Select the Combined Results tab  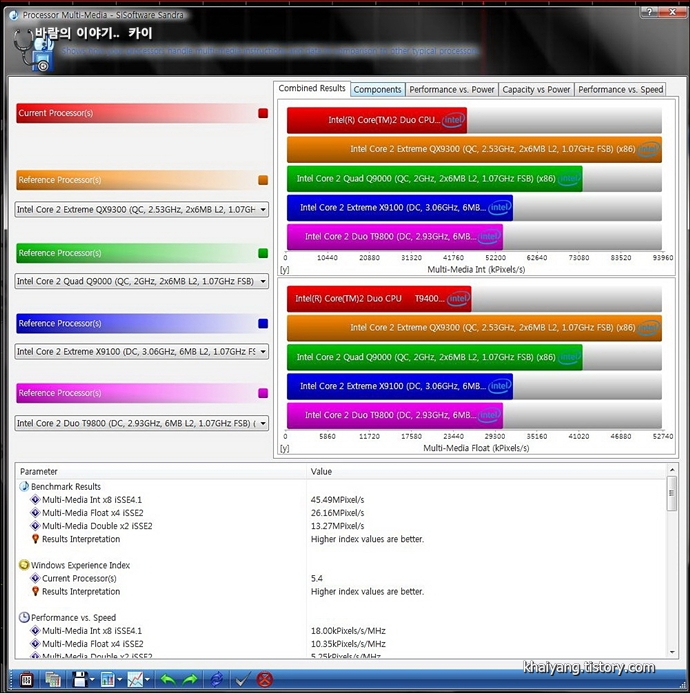(x=312, y=88)
